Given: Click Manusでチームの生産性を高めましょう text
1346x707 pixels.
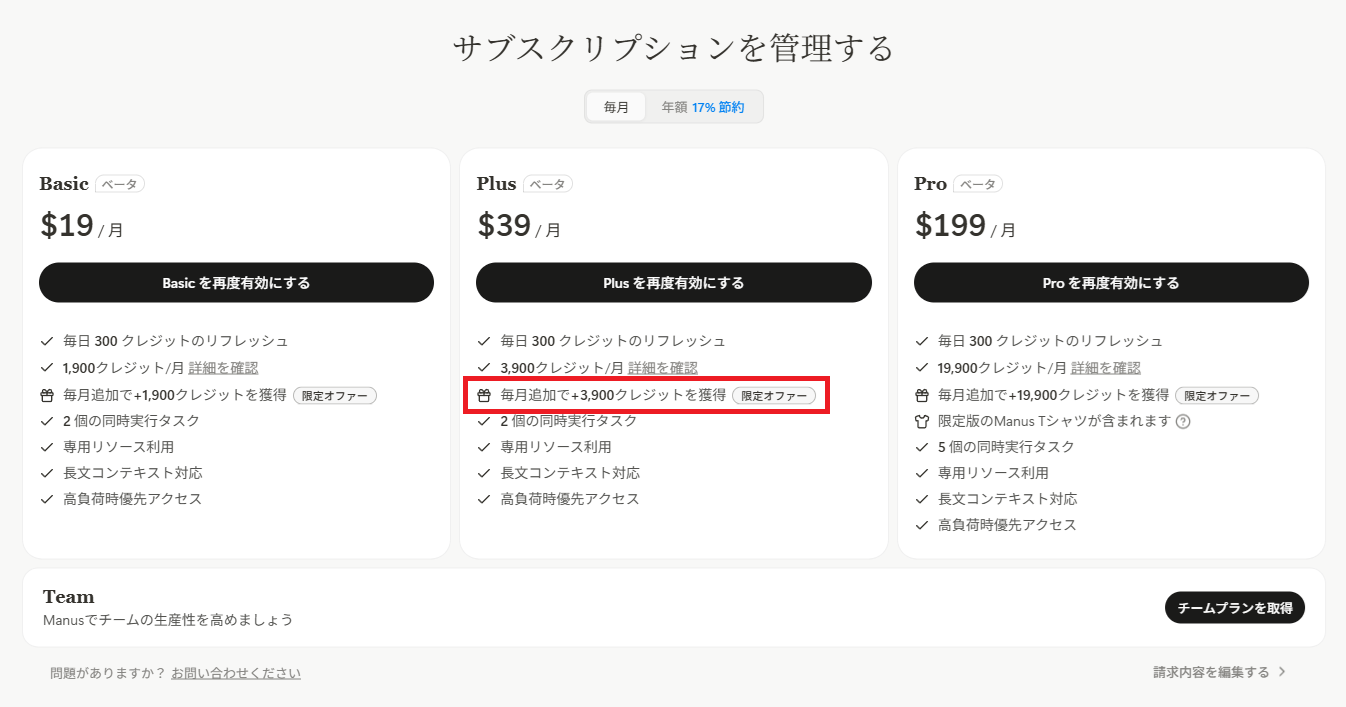Looking at the screenshot, I should (x=168, y=620).
